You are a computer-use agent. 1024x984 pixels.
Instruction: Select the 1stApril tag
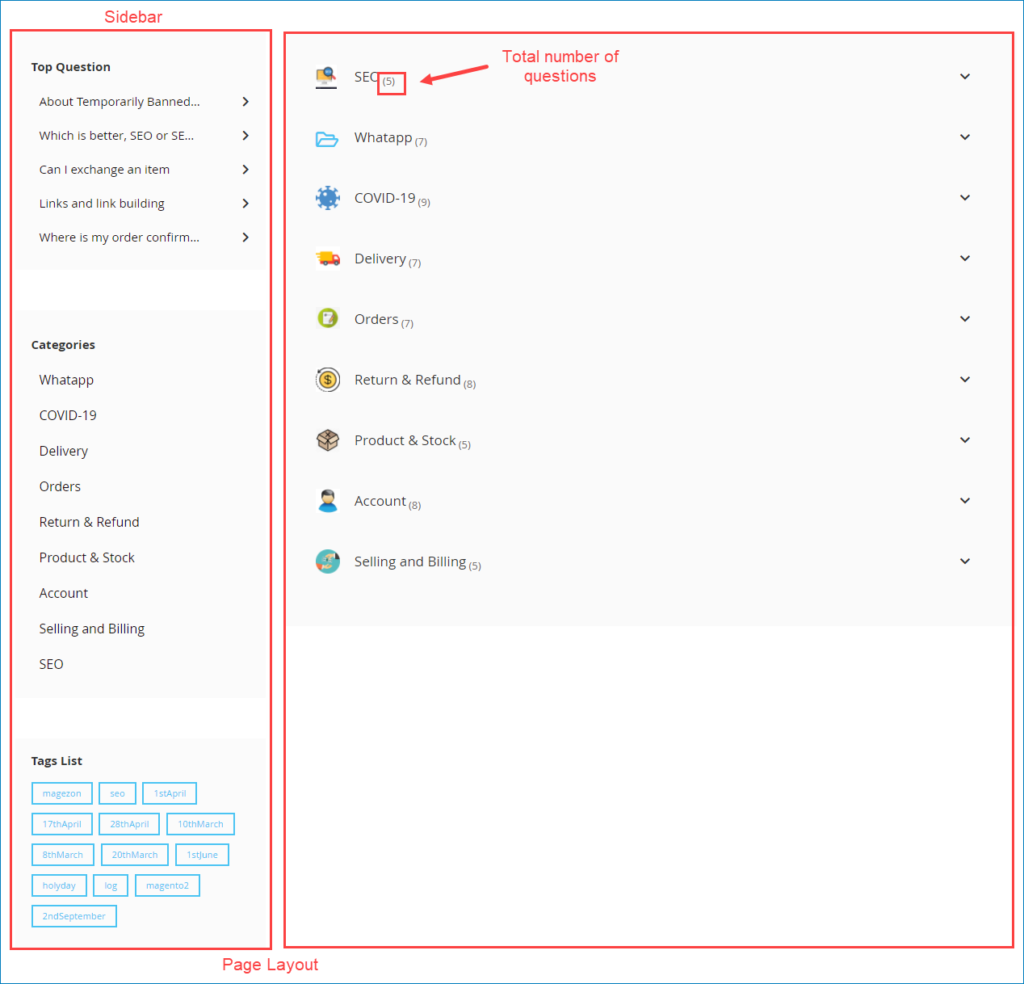170,793
